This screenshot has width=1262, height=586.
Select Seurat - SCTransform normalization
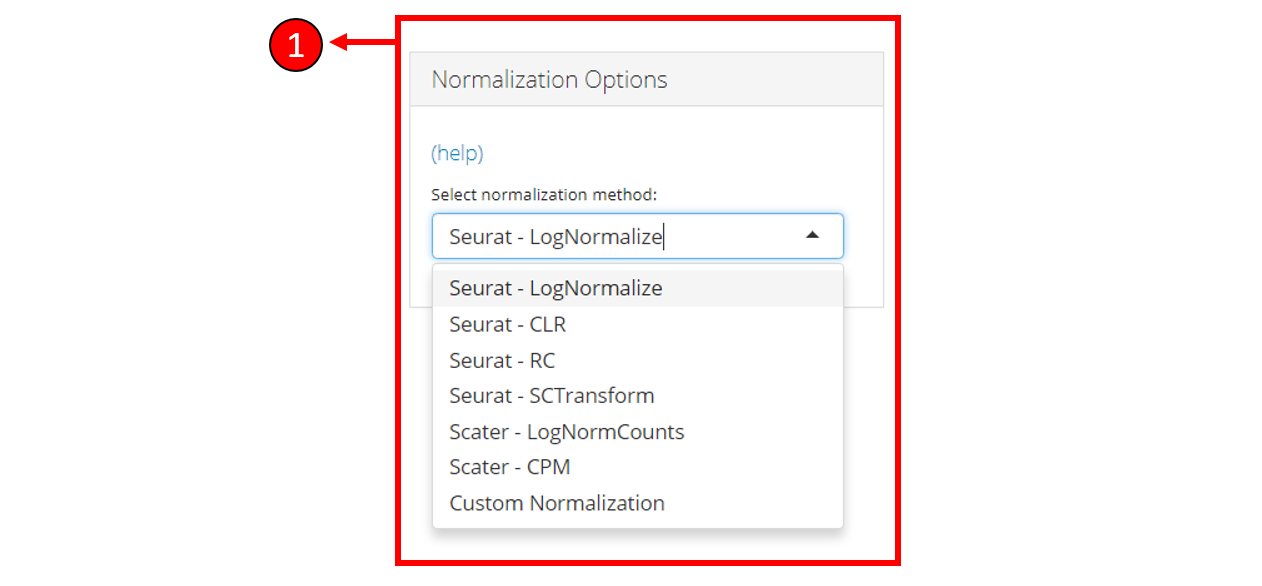coord(552,395)
